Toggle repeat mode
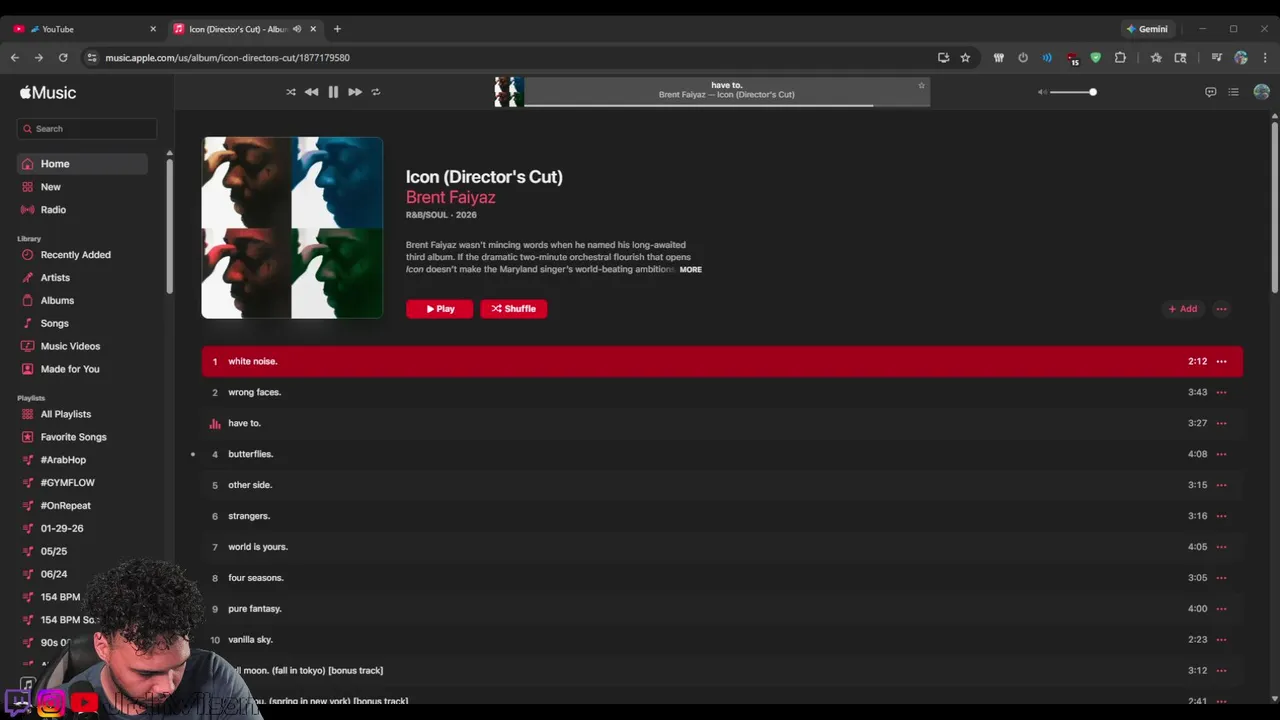Image resolution: width=1280 pixels, height=720 pixels. point(376,92)
